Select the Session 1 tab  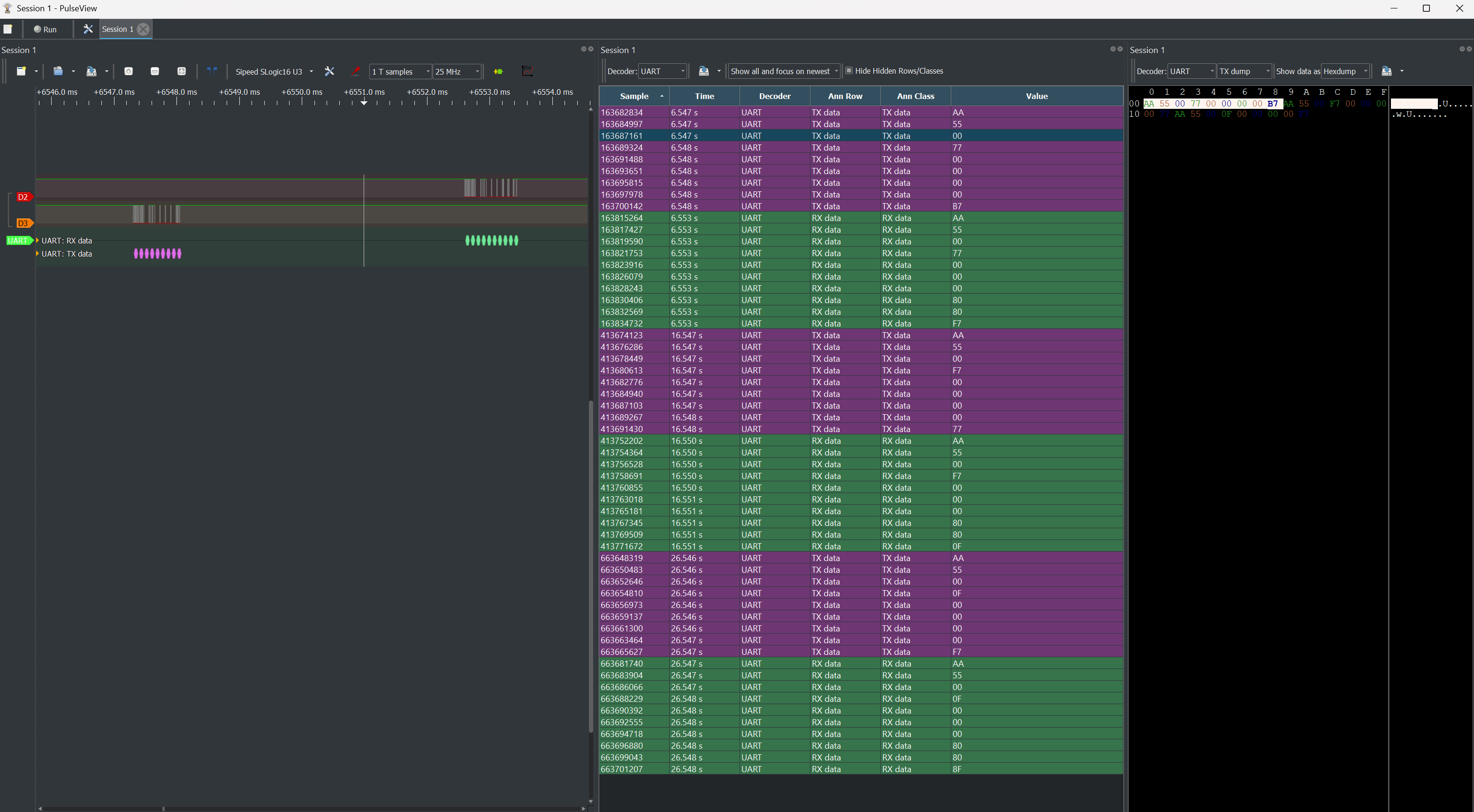point(118,29)
